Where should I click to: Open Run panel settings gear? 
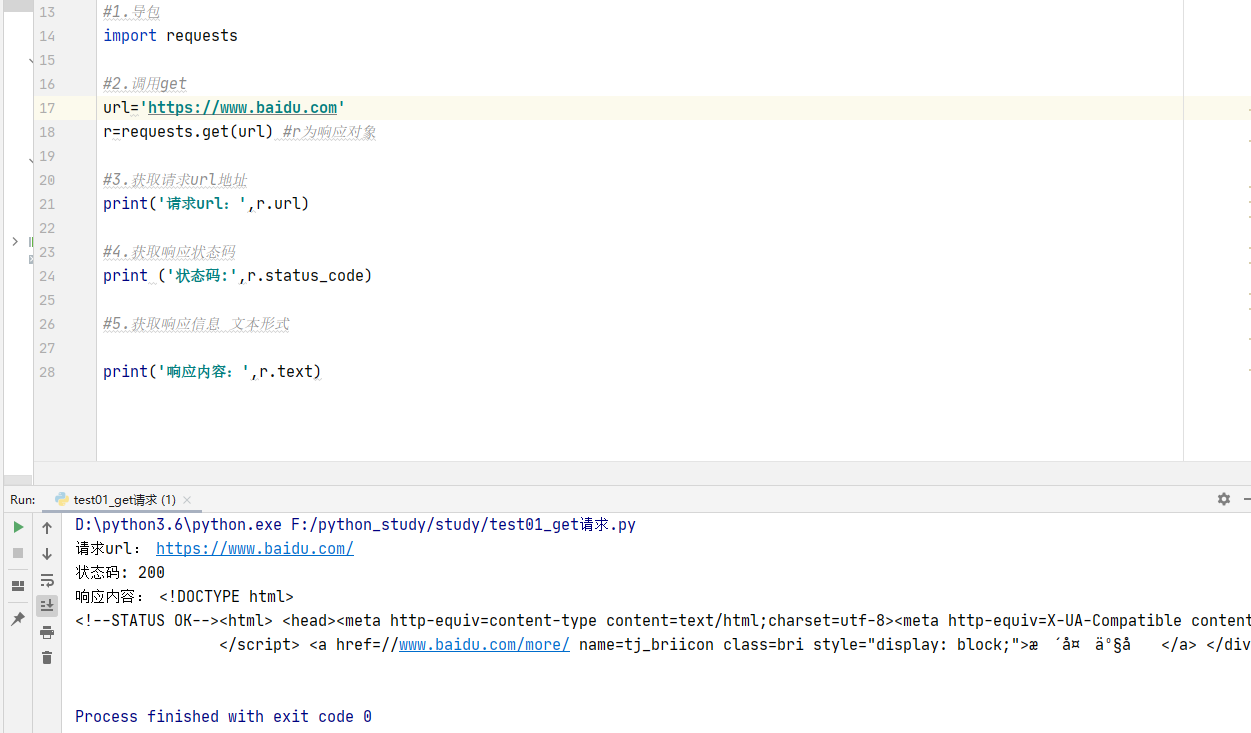click(x=1224, y=499)
